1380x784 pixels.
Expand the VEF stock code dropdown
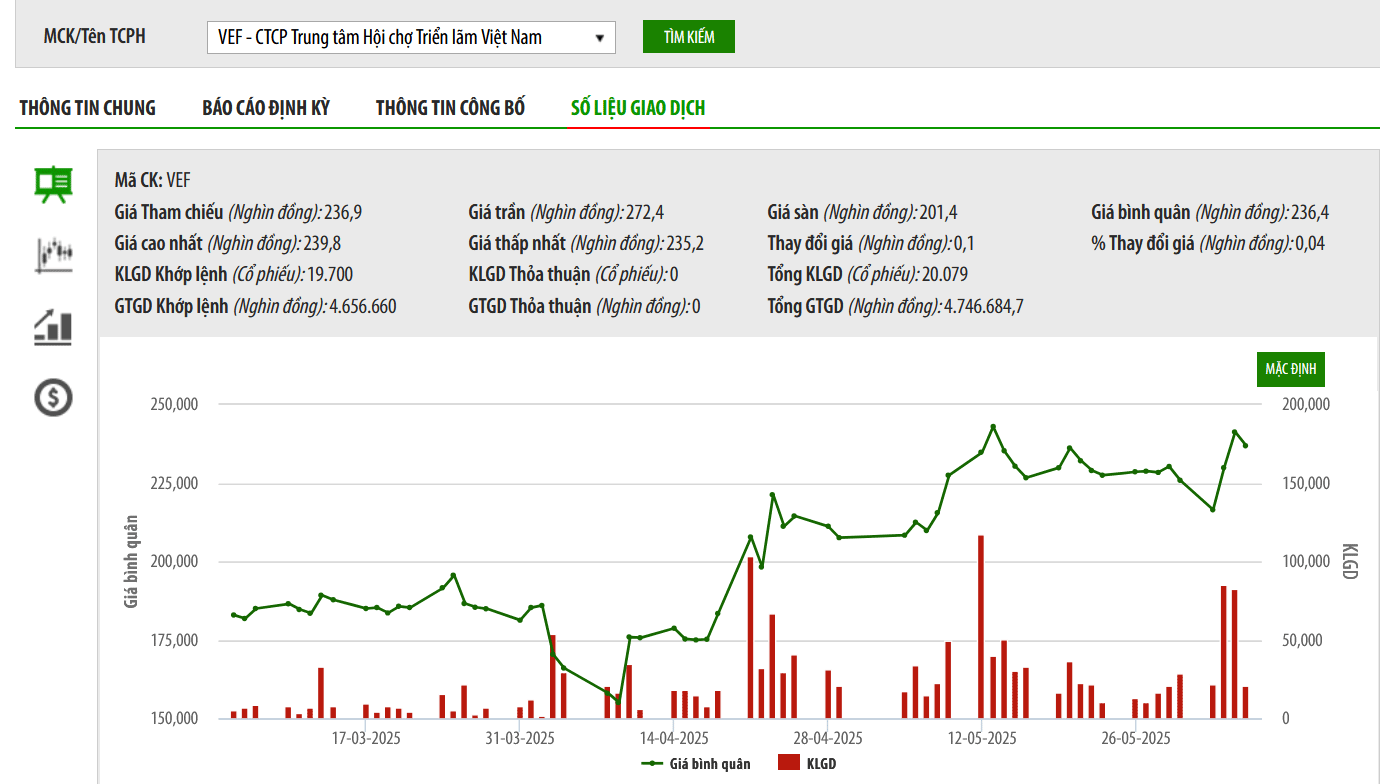pyautogui.click(x=410, y=38)
